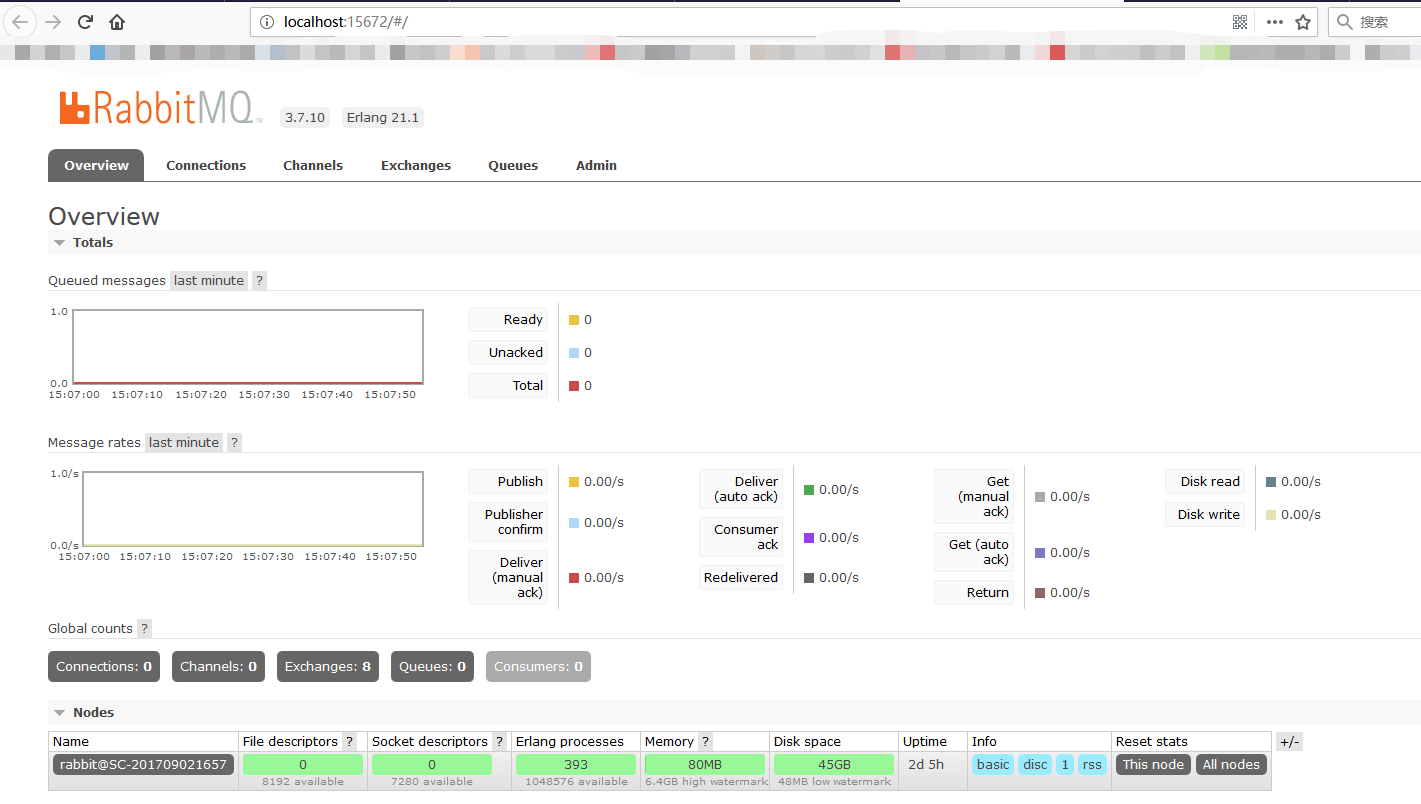1421x804 pixels.
Task: Open the Exchanges tab
Action: (x=416, y=166)
